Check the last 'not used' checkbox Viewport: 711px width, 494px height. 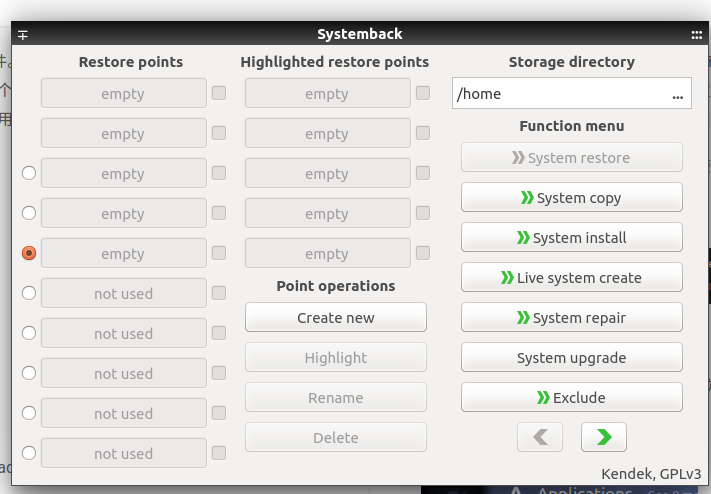point(219,453)
